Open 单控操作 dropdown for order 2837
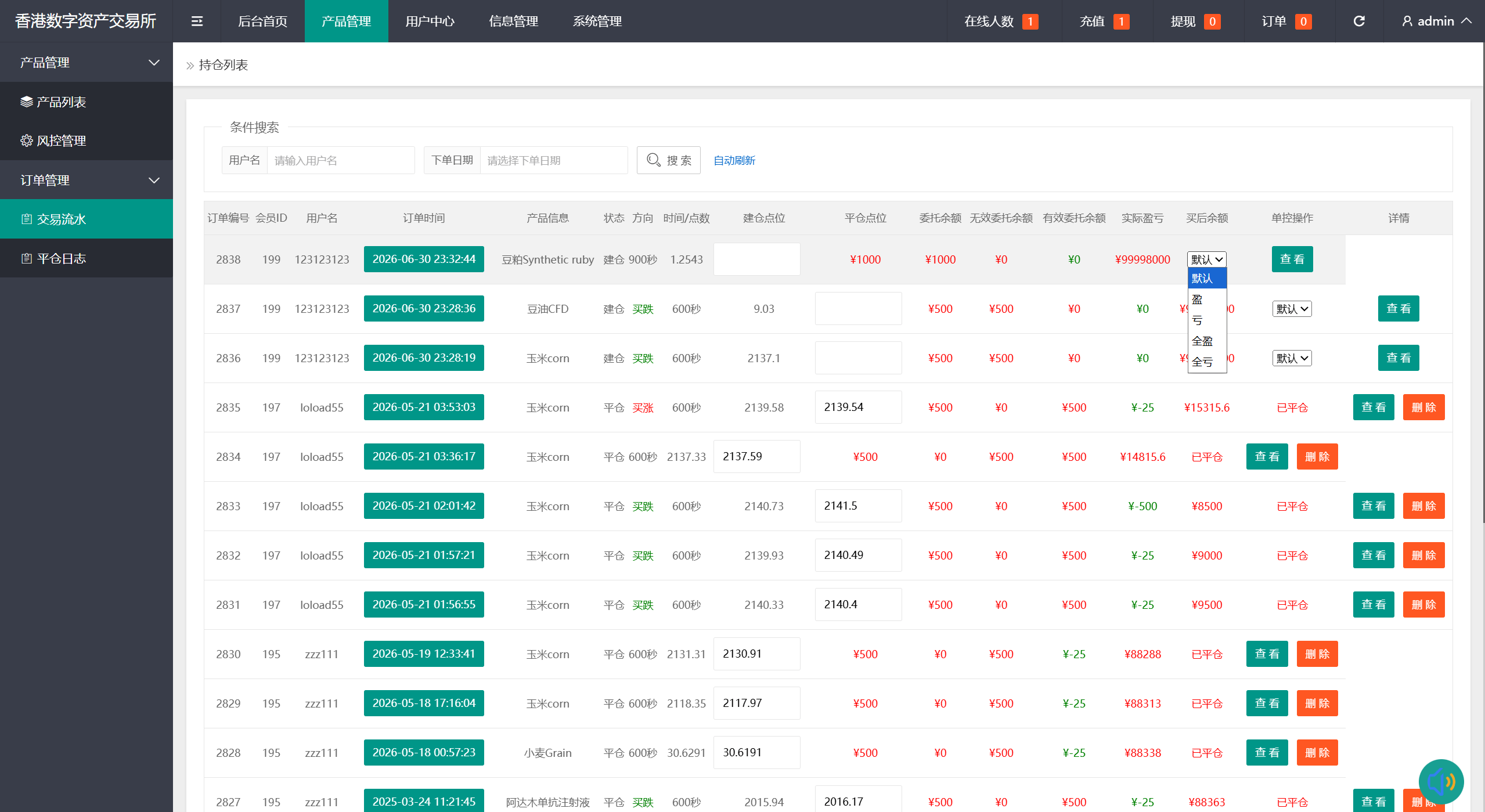The image size is (1485, 812). coord(1292,309)
